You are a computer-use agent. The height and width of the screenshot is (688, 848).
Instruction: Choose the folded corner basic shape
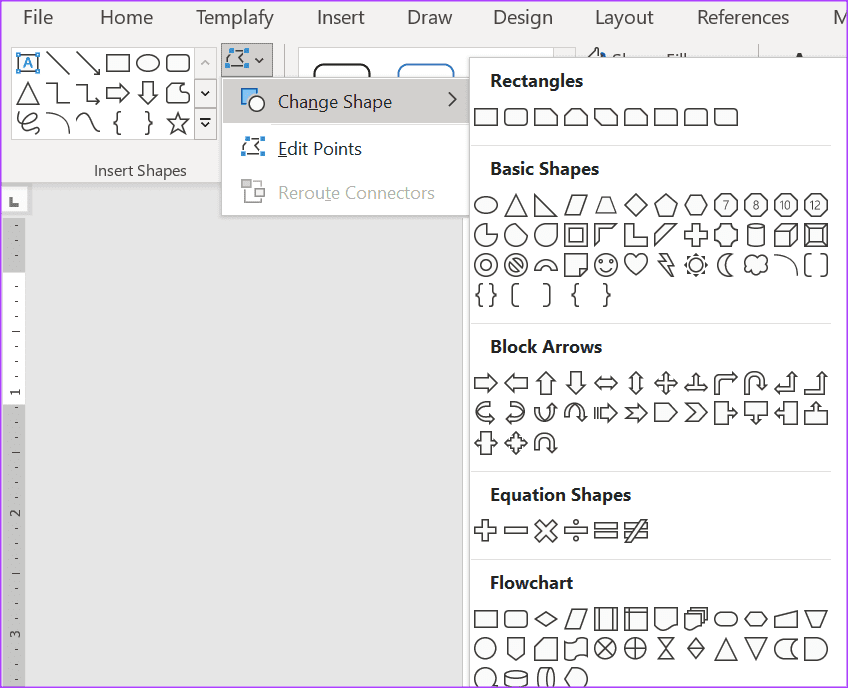[x=575, y=265]
